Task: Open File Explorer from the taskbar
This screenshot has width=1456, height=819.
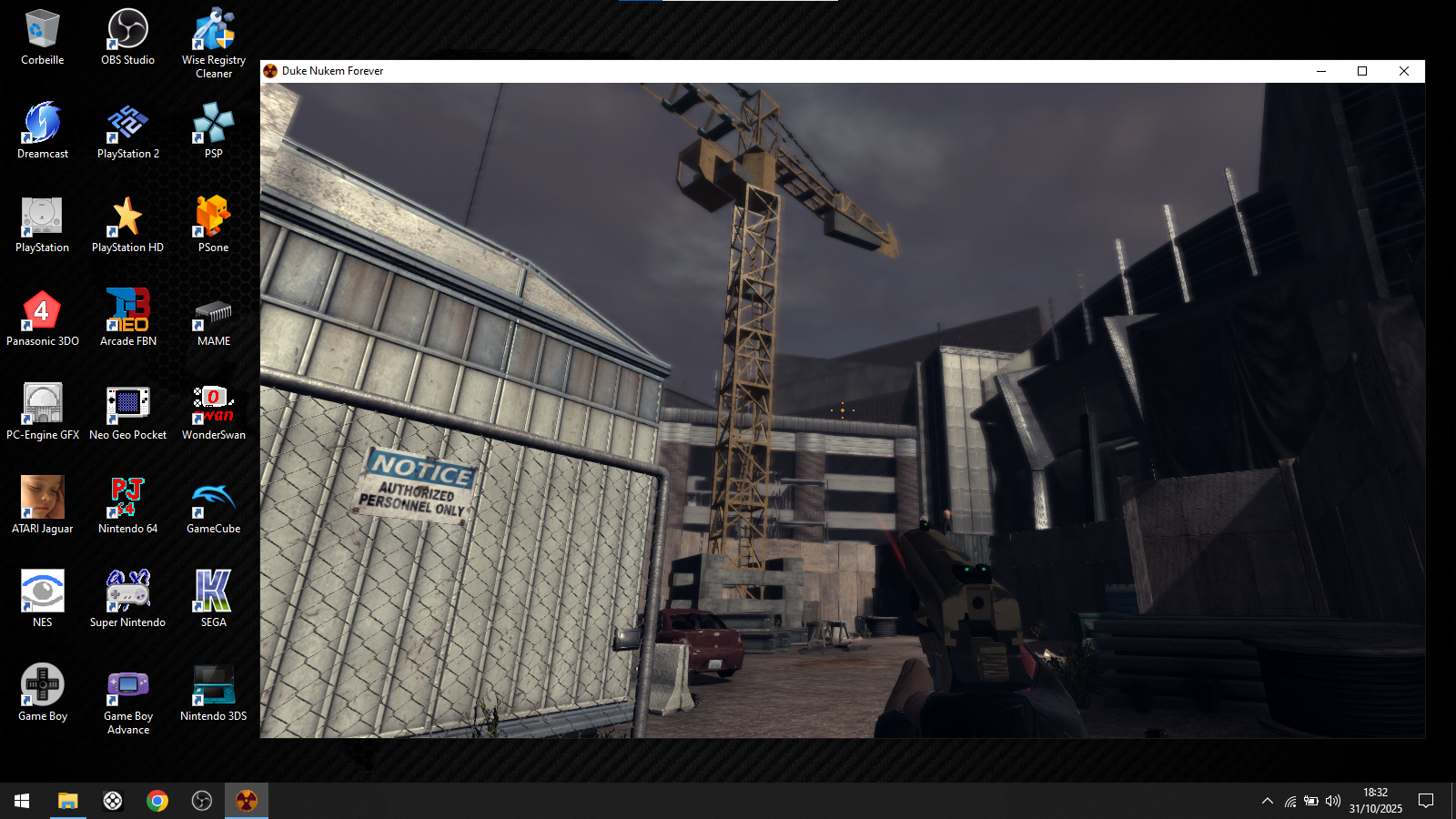Action: [x=68, y=801]
